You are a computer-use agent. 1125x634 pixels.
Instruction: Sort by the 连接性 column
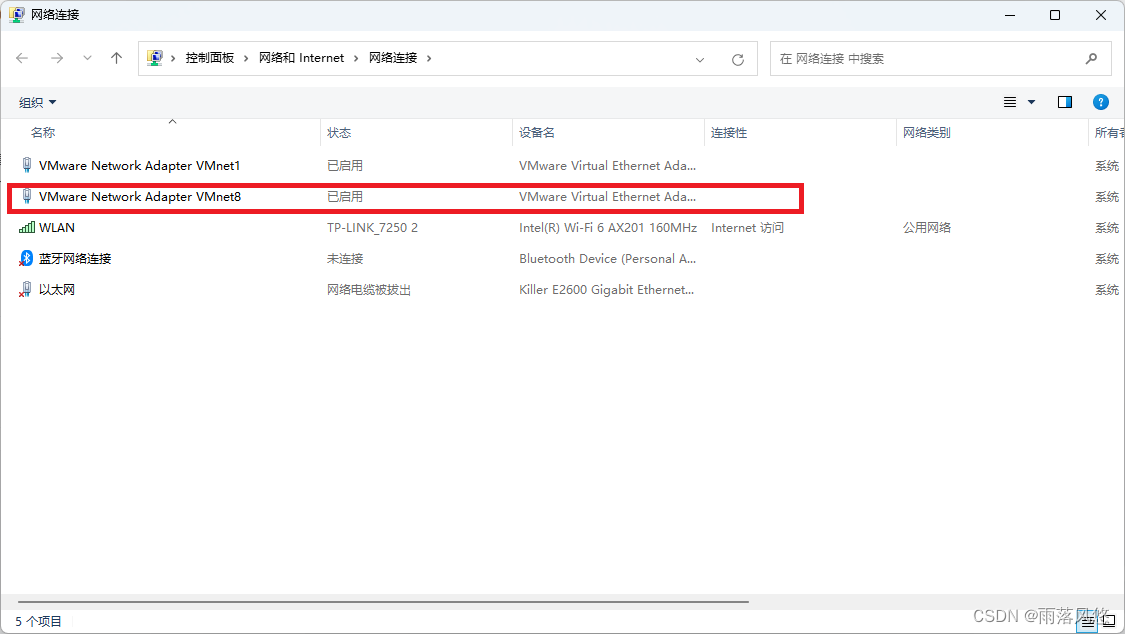tap(729, 133)
